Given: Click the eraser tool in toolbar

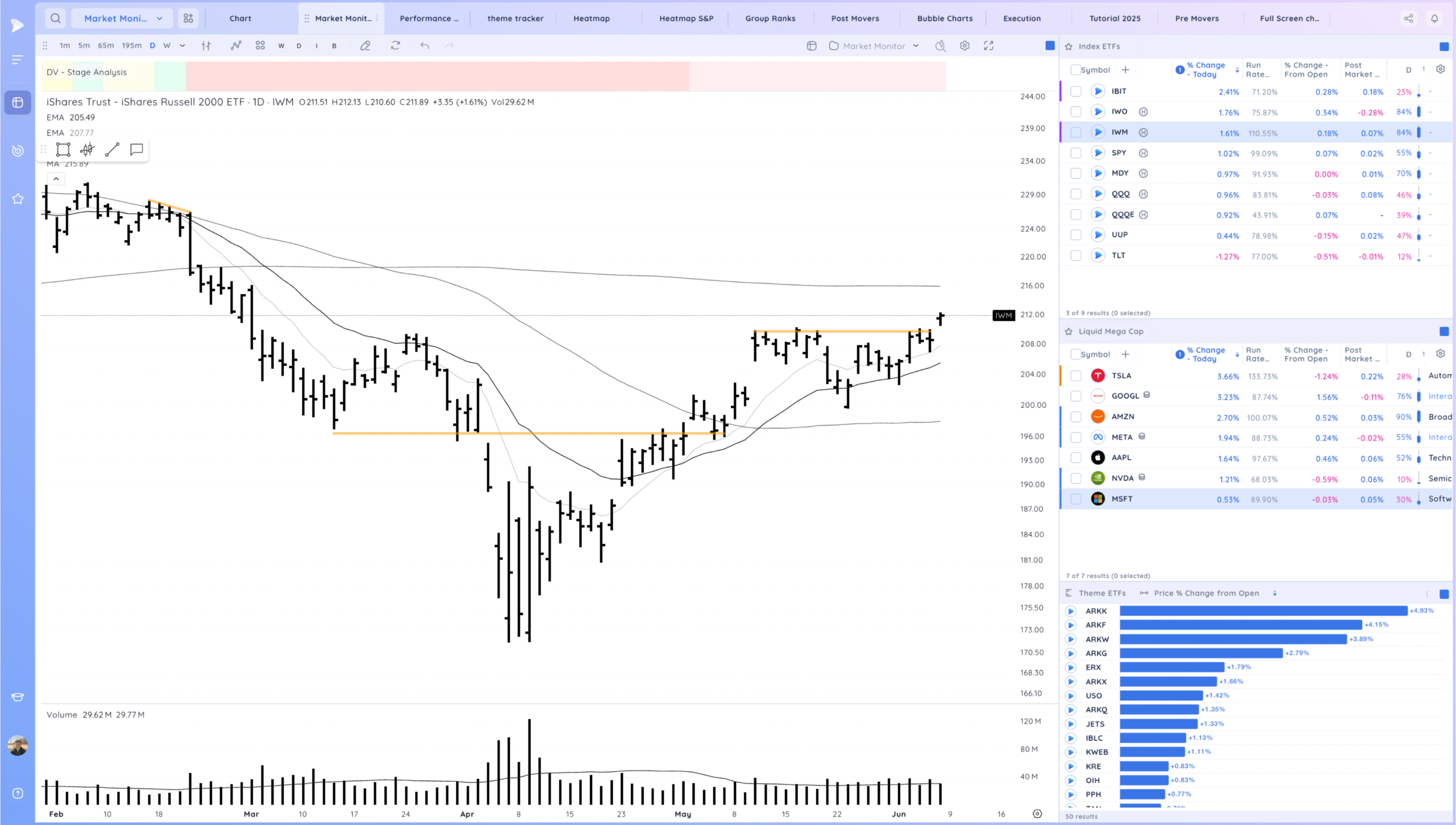Looking at the screenshot, I should pos(365,46).
